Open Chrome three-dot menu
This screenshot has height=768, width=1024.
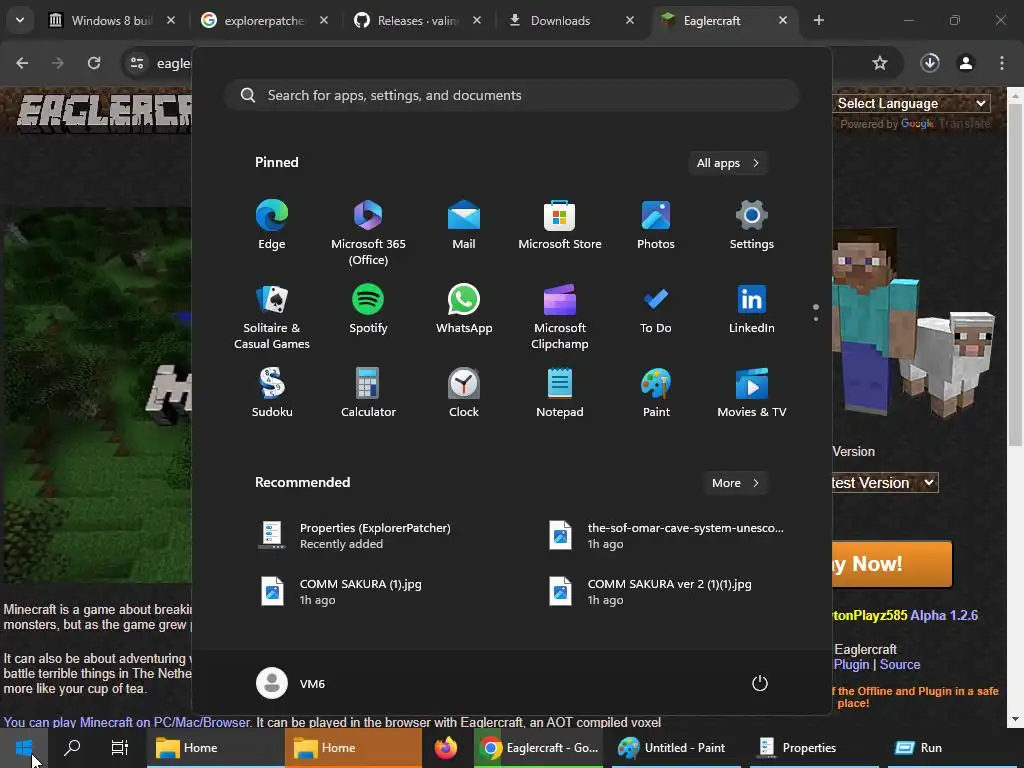pos(1002,63)
